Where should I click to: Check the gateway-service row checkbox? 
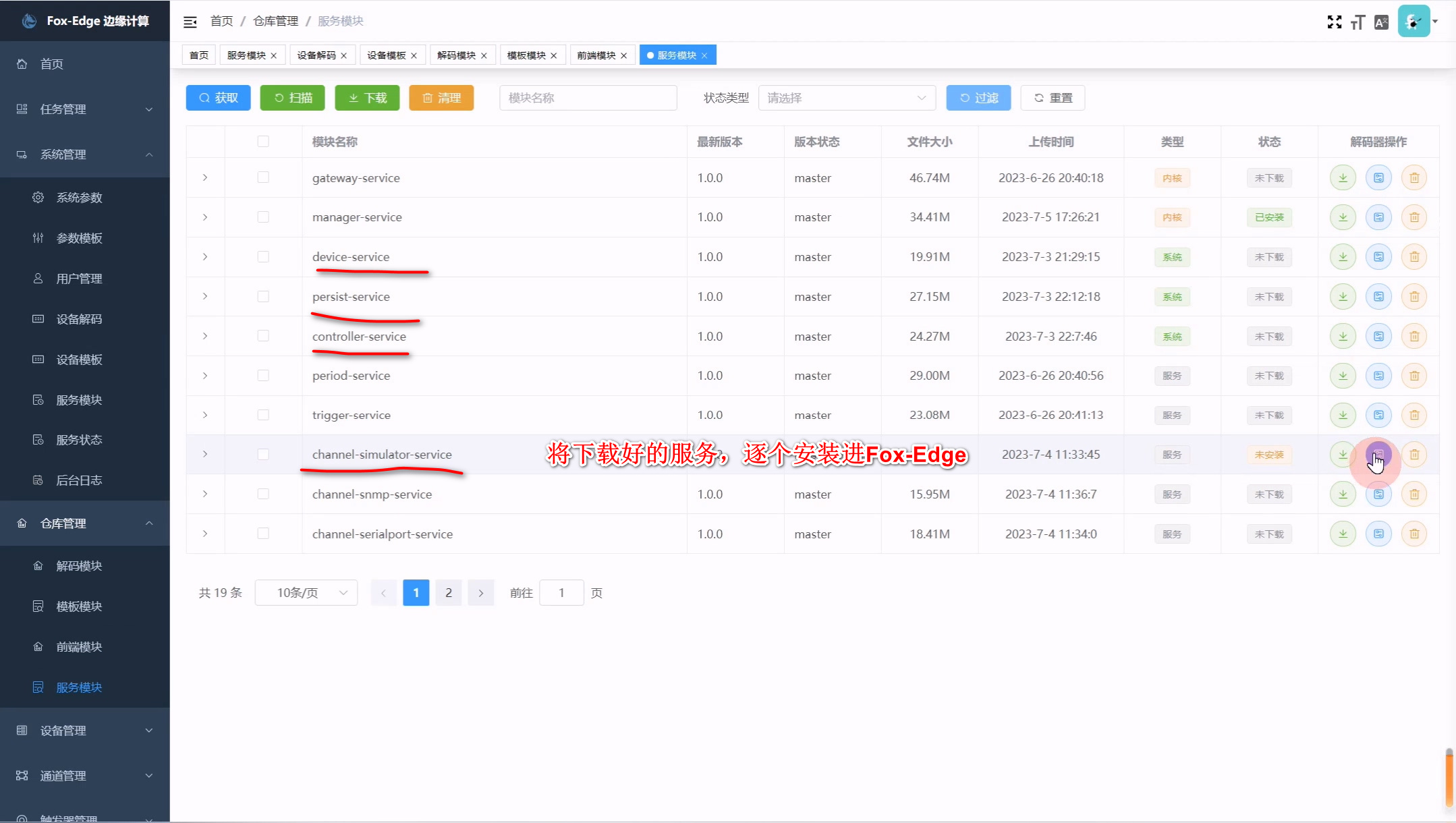(263, 177)
